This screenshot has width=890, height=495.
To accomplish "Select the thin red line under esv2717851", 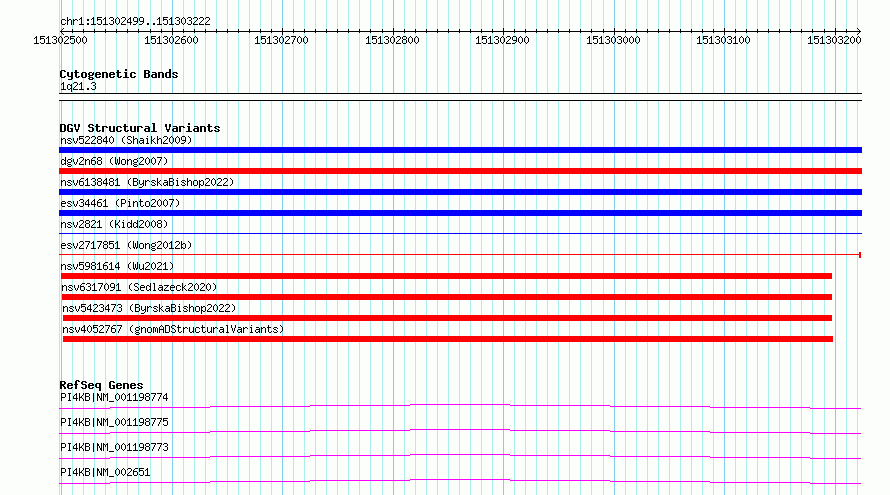I will tap(460, 254).
